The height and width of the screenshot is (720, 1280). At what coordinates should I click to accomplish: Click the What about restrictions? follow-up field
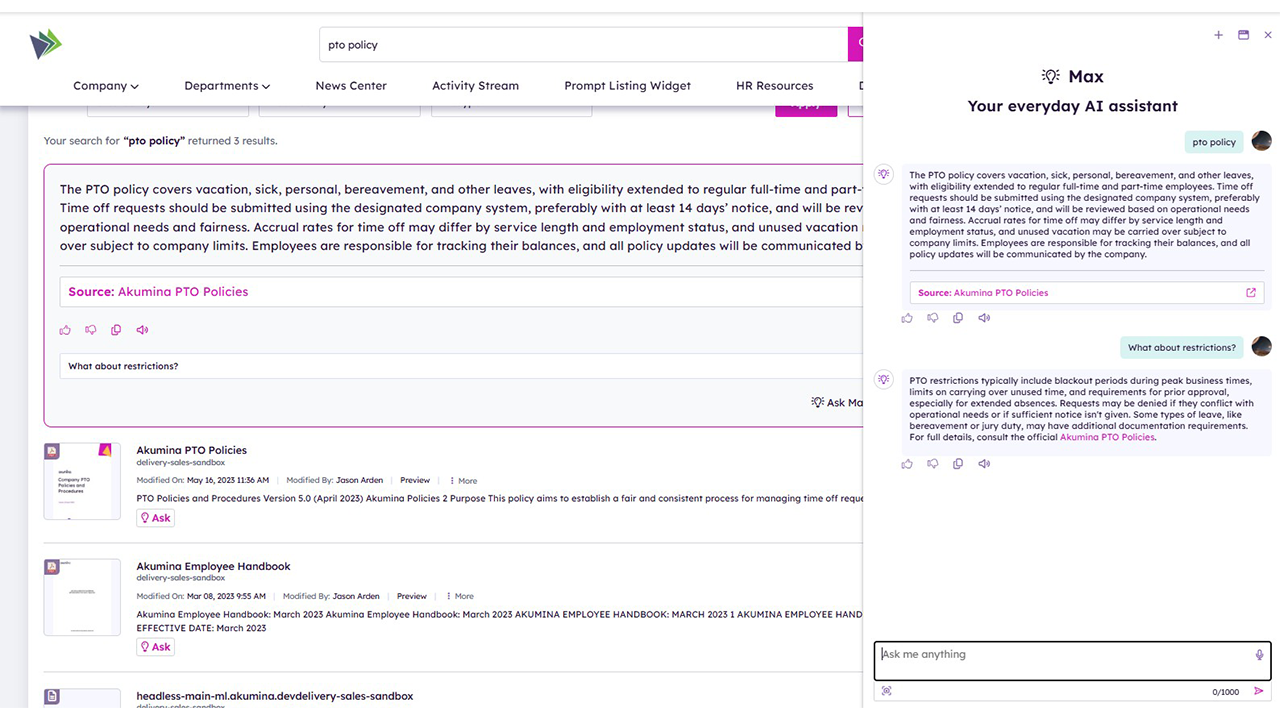(461, 366)
